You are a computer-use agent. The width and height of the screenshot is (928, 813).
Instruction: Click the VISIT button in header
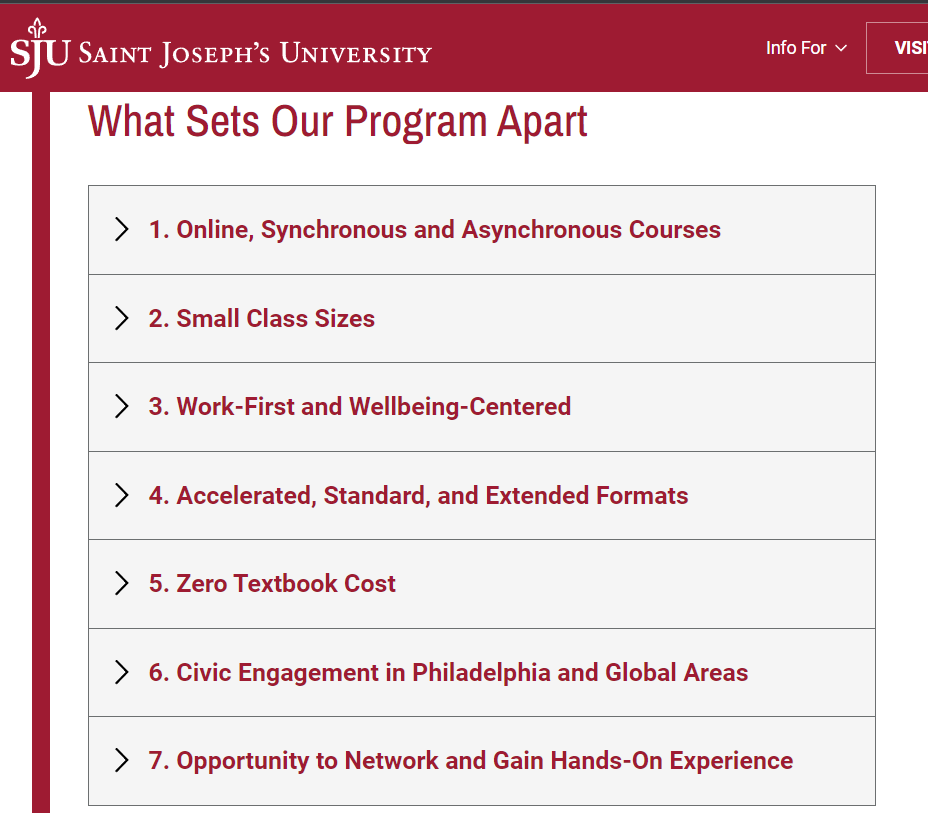(x=897, y=48)
